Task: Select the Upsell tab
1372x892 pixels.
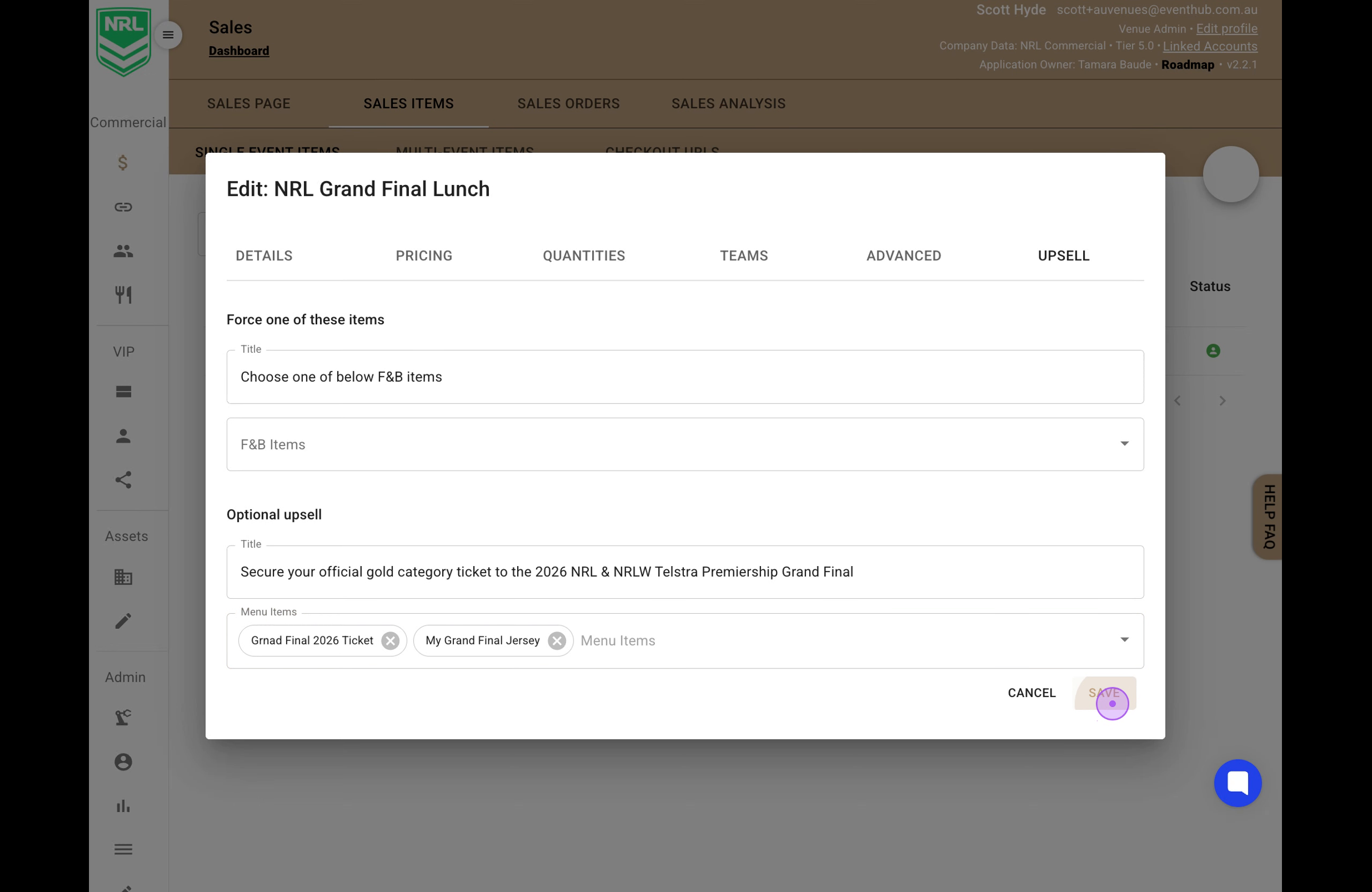Action: [x=1064, y=256]
